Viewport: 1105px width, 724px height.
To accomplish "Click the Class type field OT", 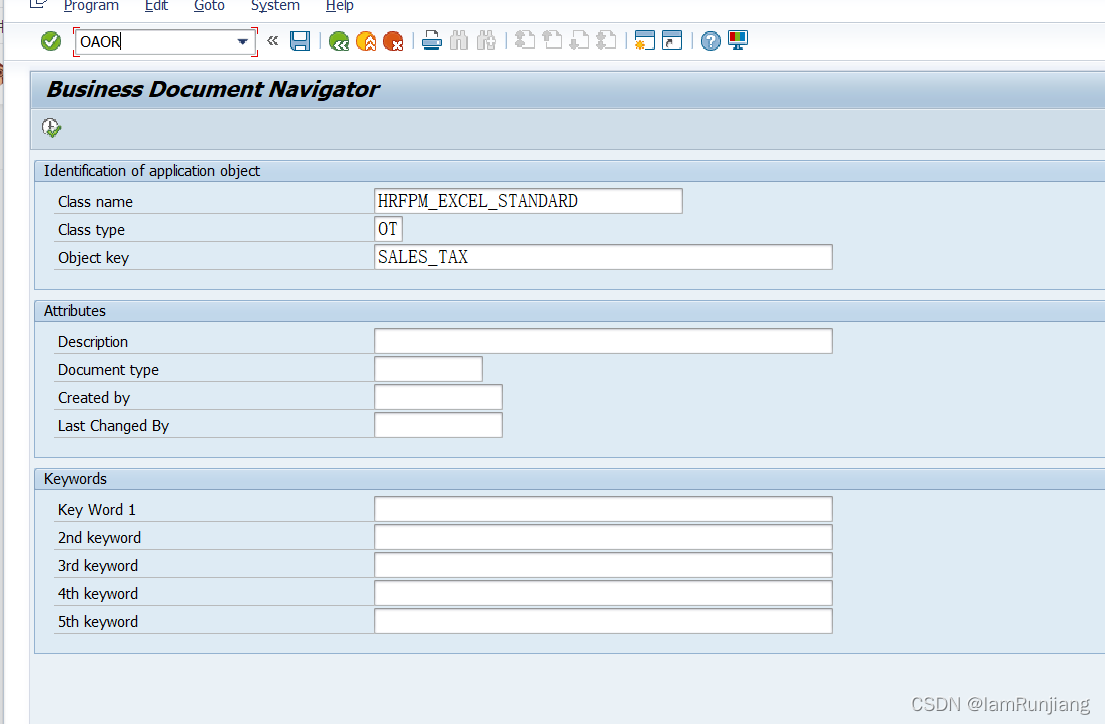I will click(x=388, y=229).
